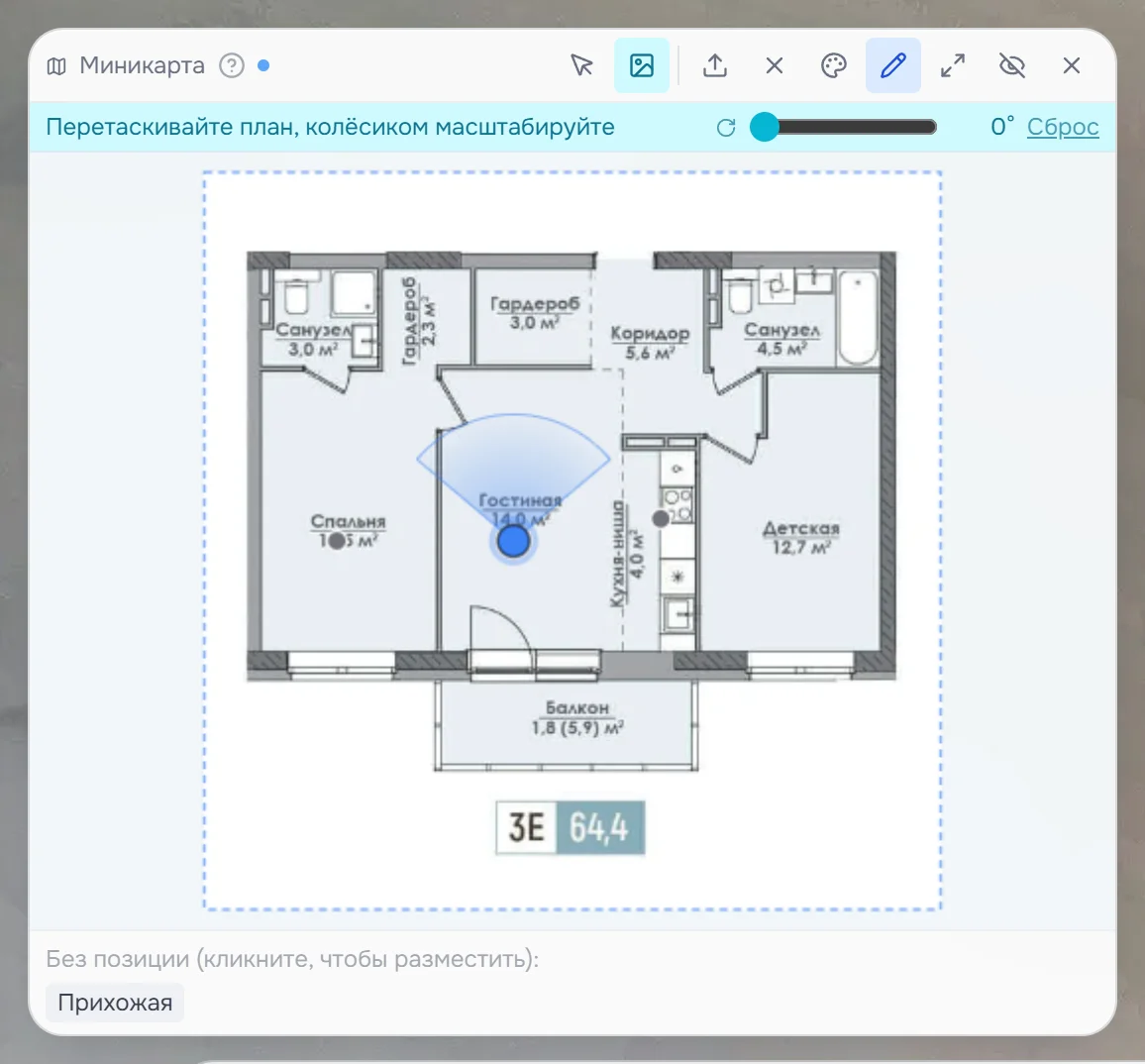Select the blue active point in Гостиная

513,542
